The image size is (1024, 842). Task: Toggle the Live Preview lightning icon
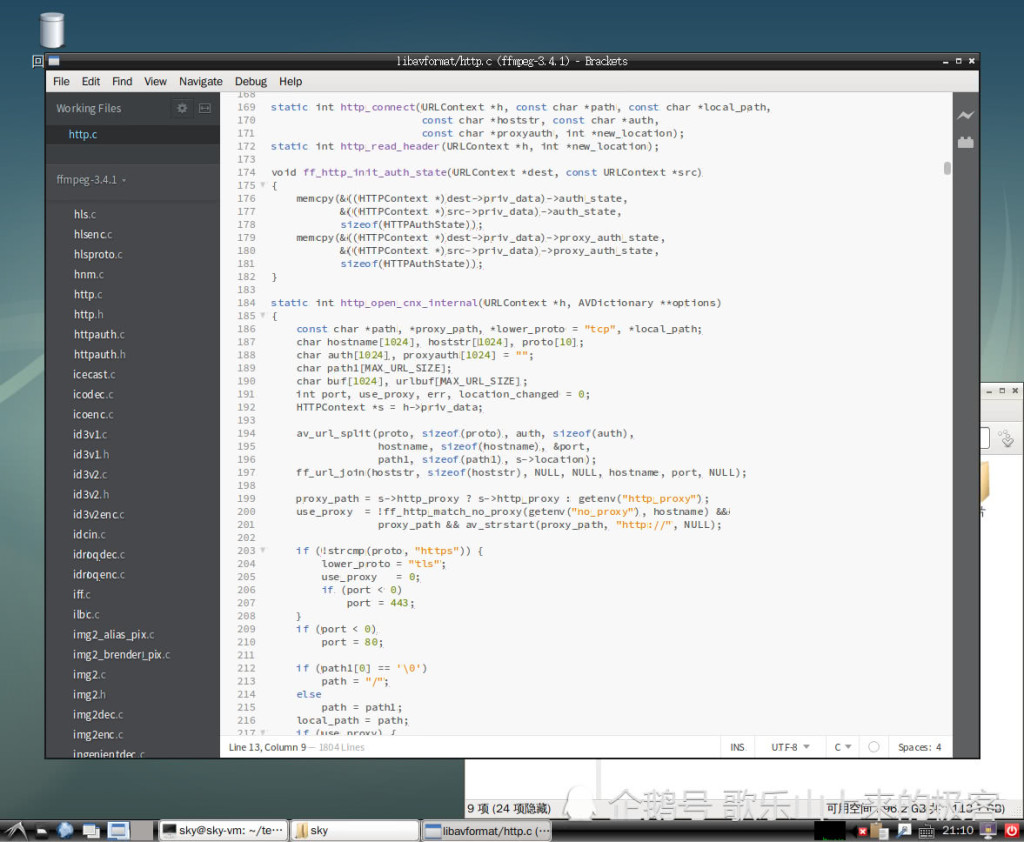coord(965,116)
